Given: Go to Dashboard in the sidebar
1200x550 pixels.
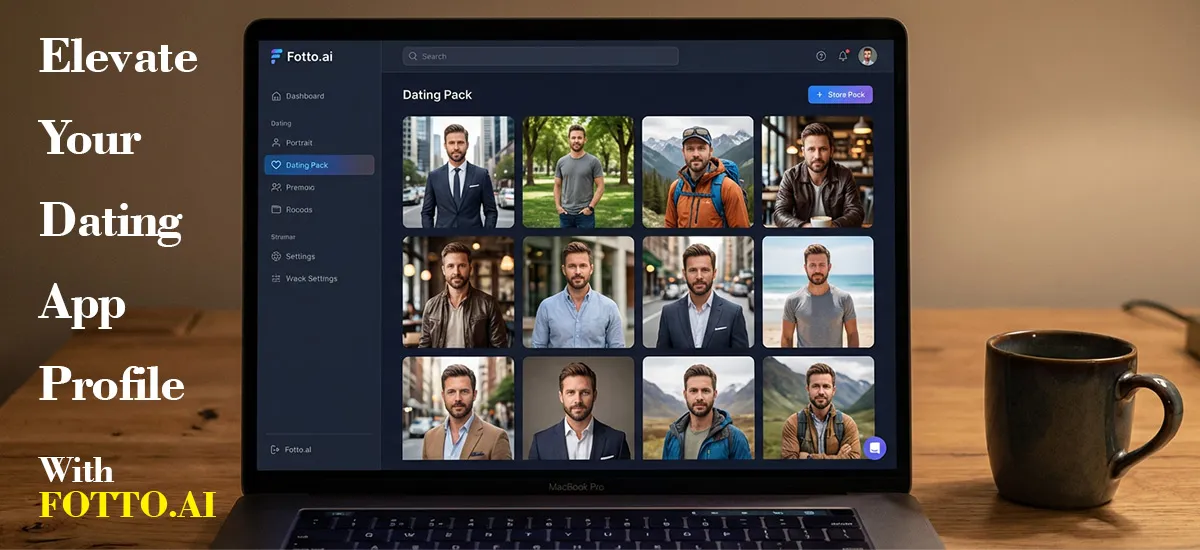Looking at the screenshot, I should [x=304, y=96].
